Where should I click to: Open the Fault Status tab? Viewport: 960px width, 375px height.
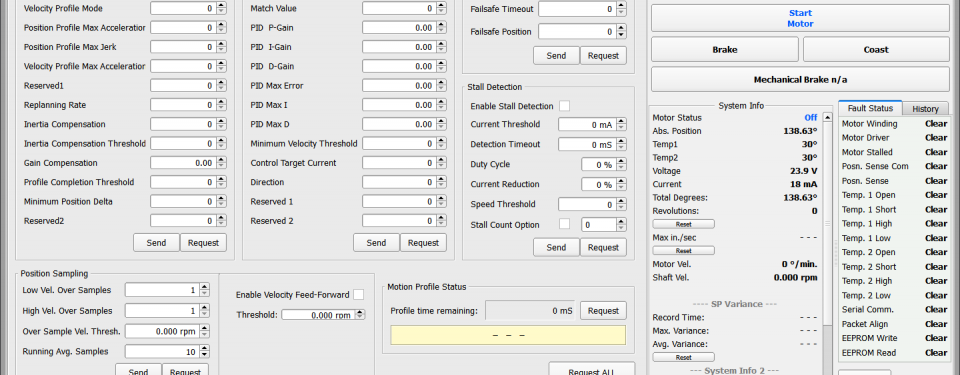click(870, 108)
